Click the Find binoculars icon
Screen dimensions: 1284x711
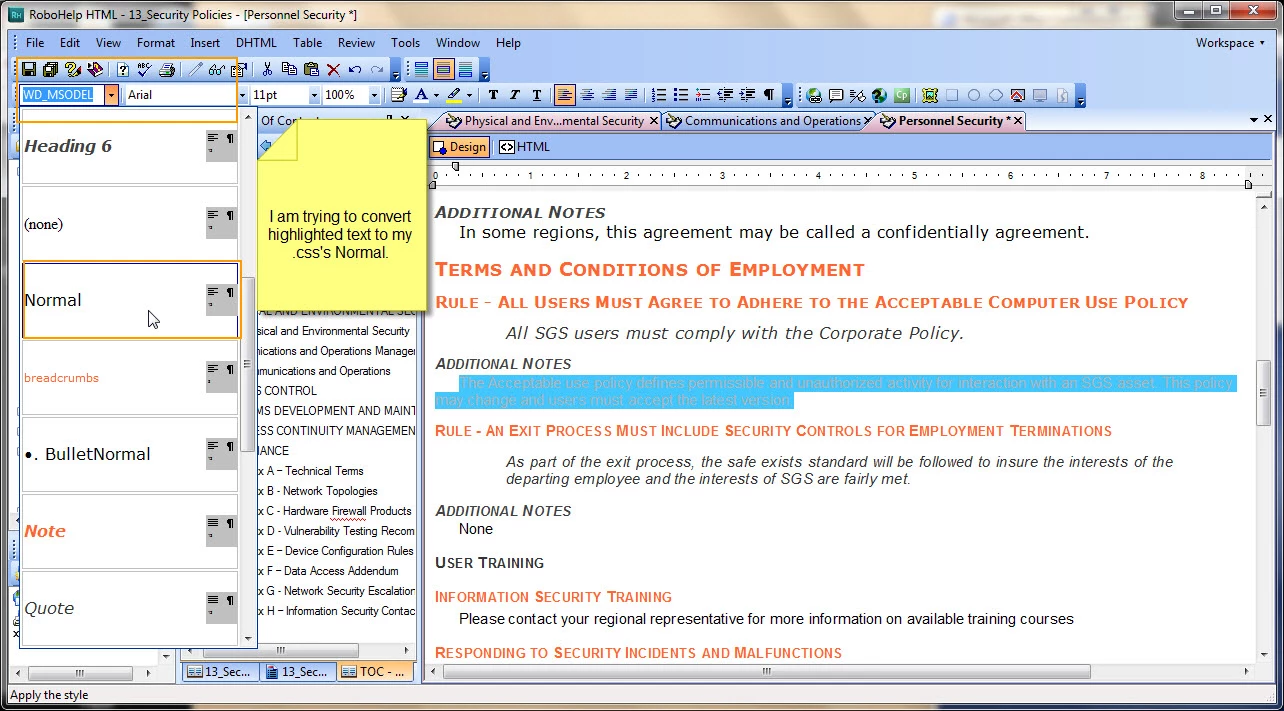click(216, 69)
